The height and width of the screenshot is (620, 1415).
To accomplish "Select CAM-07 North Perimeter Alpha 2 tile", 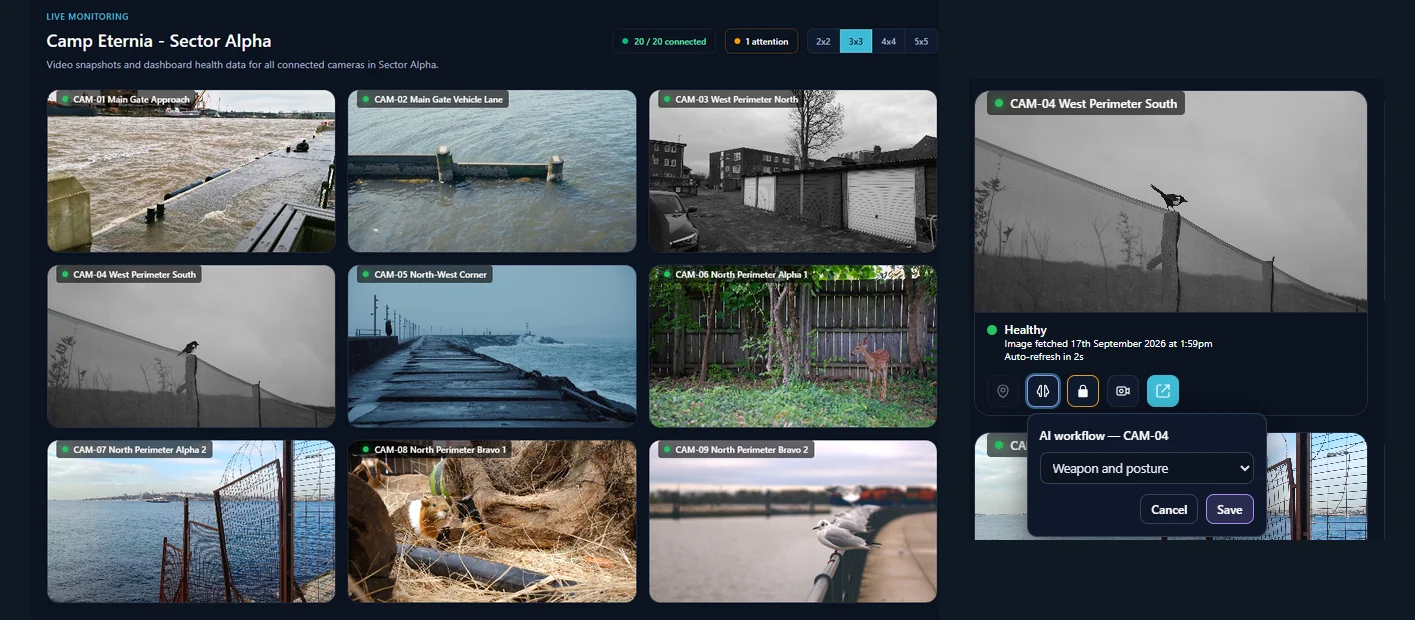I will coord(191,521).
